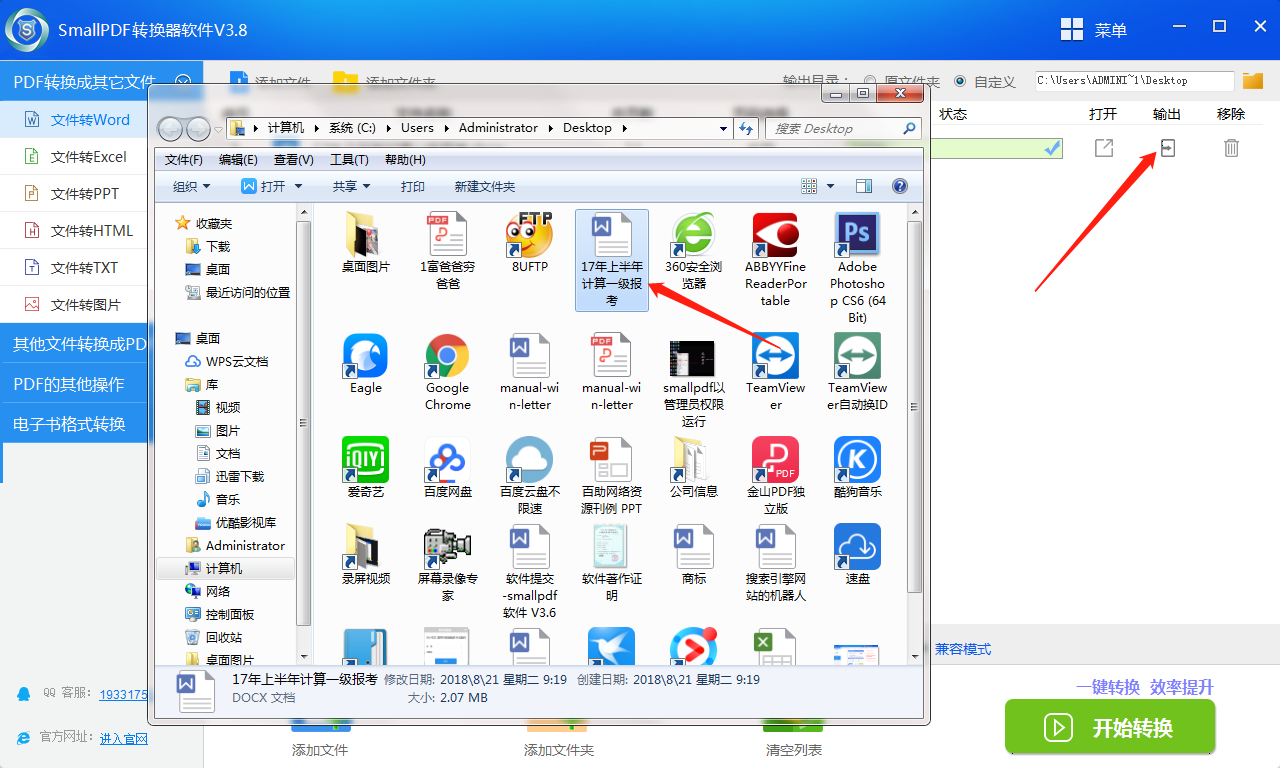The height and width of the screenshot is (768, 1280).
Task: Click the open file icon in SmallPDF row
Action: tap(1103, 148)
